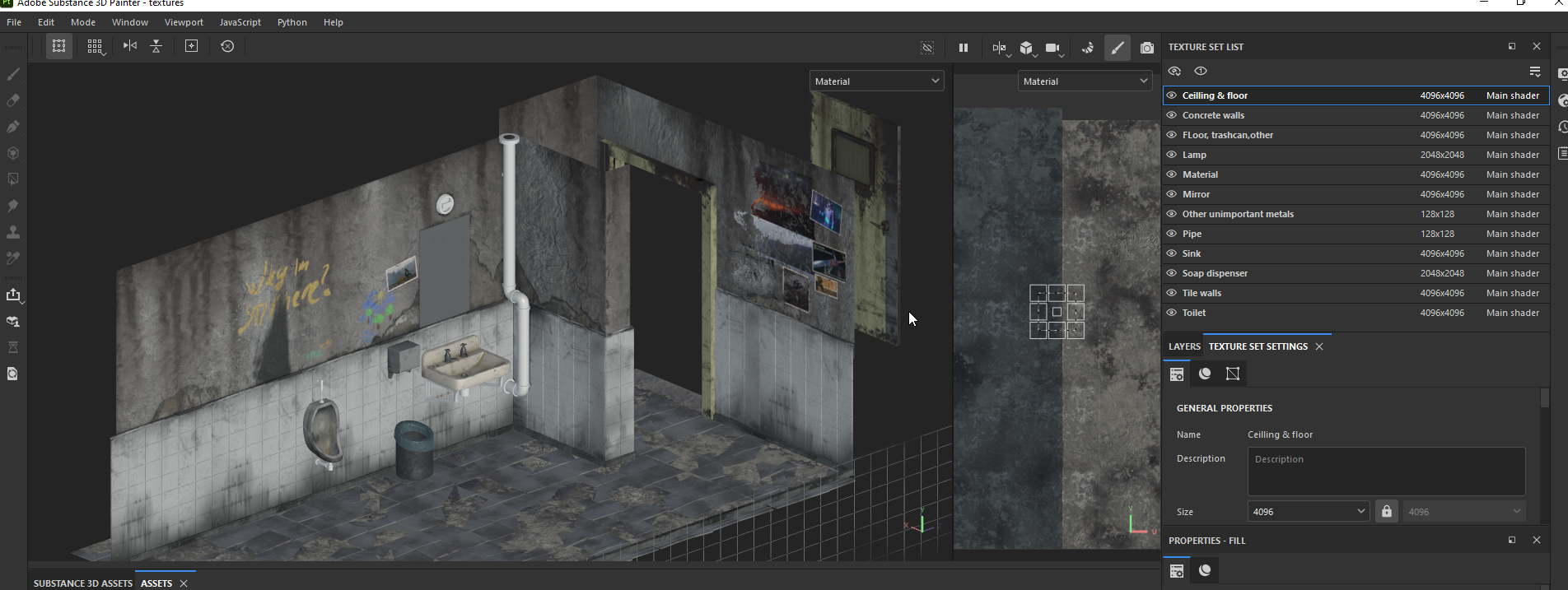
Task: Select the Paint brush tool
Action: click(13, 75)
